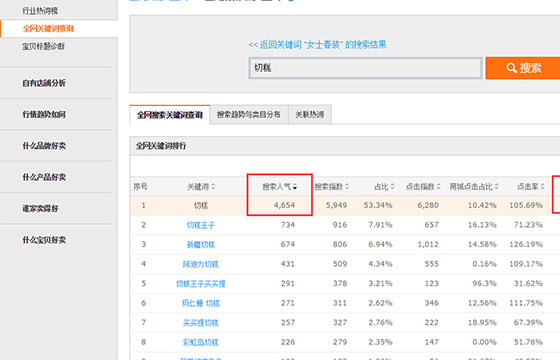
Task: Click the 53.34% share cell
Action: click(378, 205)
